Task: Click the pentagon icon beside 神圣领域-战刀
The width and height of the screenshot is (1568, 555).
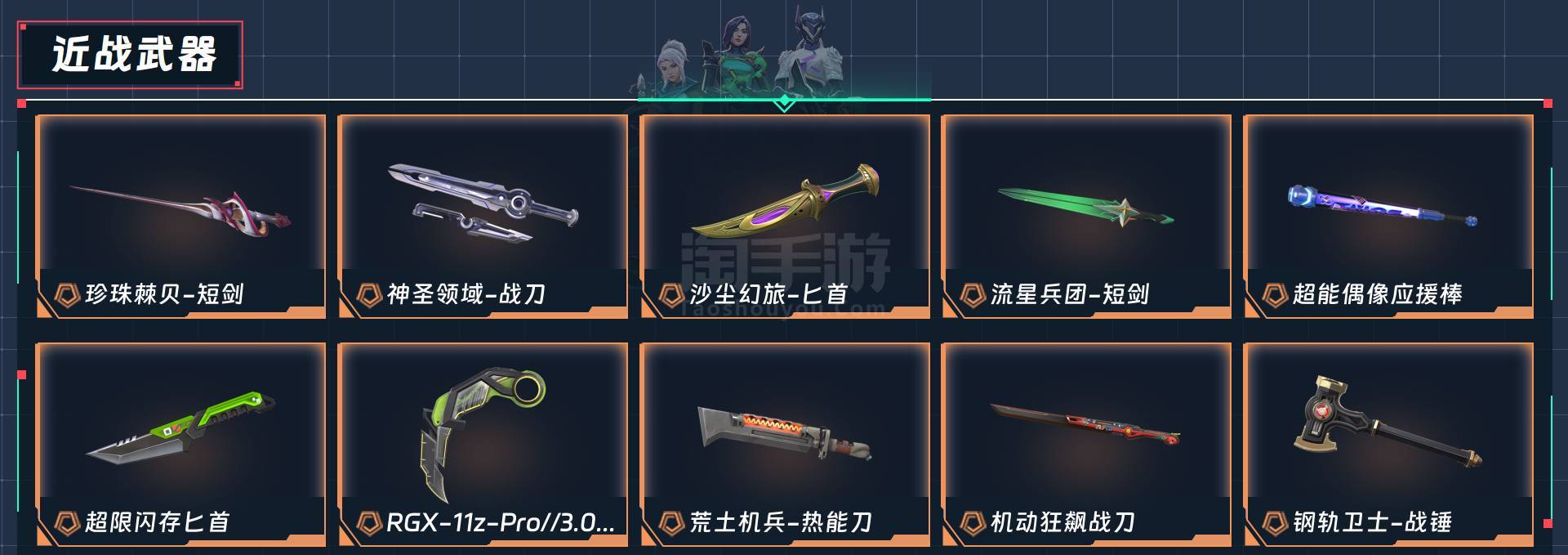Action: coord(369,294)
